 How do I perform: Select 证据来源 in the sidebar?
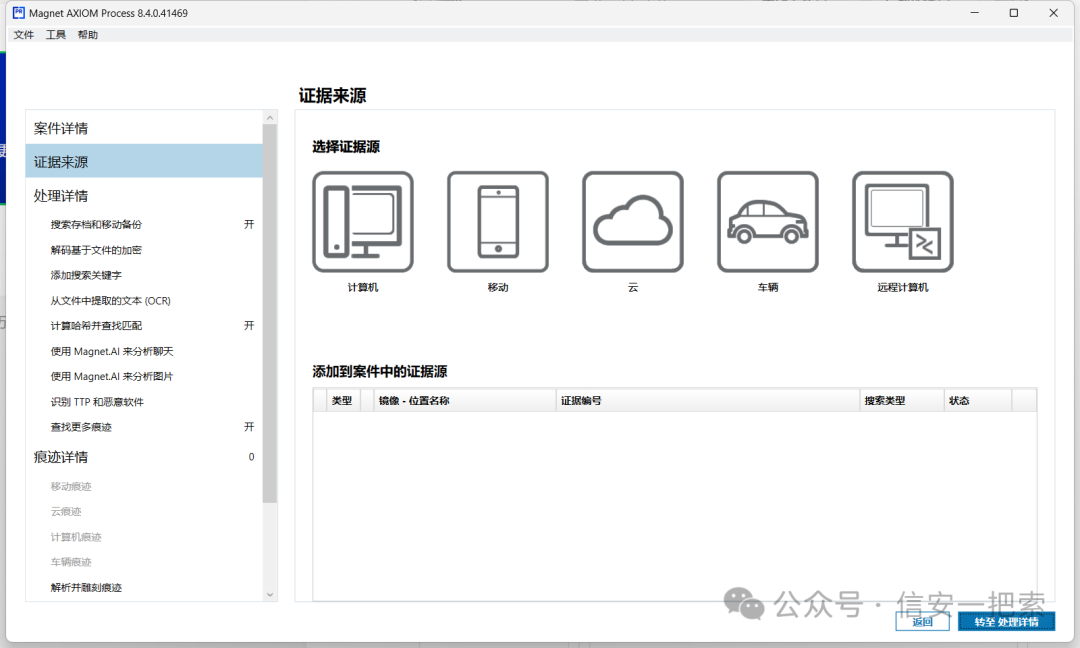pos(144,162)
